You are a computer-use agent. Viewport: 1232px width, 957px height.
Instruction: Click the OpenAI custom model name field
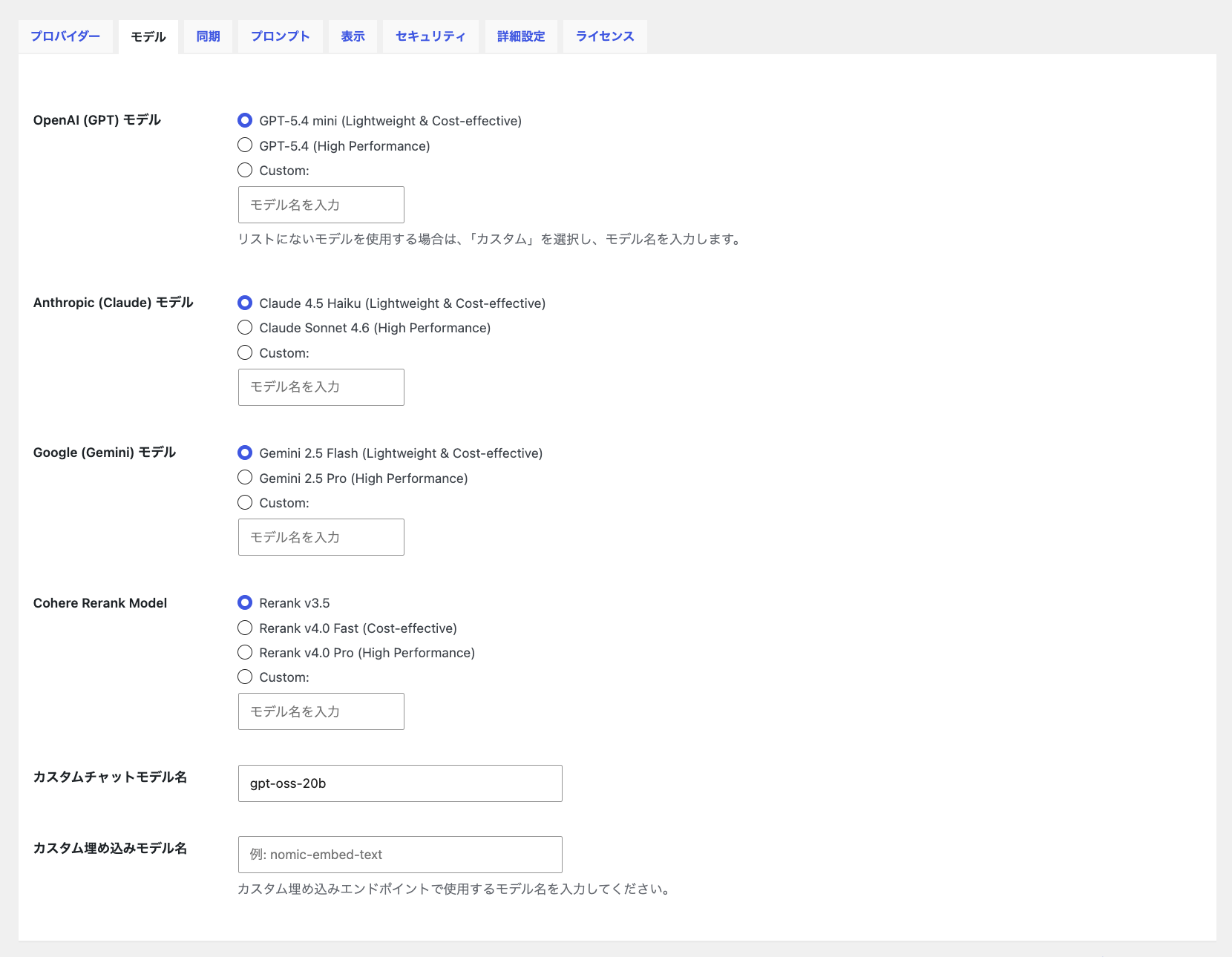[321, 205]
